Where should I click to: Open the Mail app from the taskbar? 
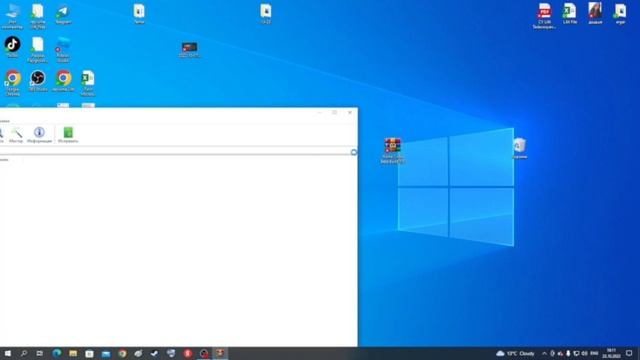106,353
